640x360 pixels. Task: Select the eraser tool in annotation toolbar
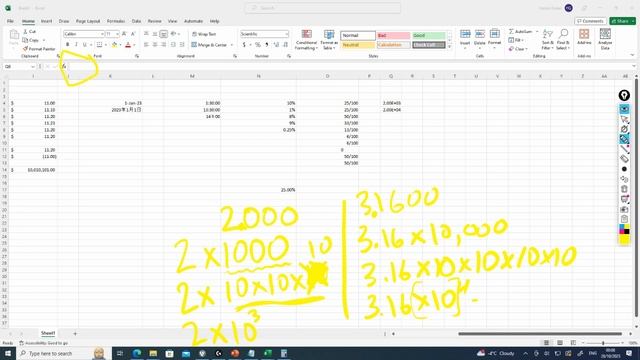pos(624,159)
